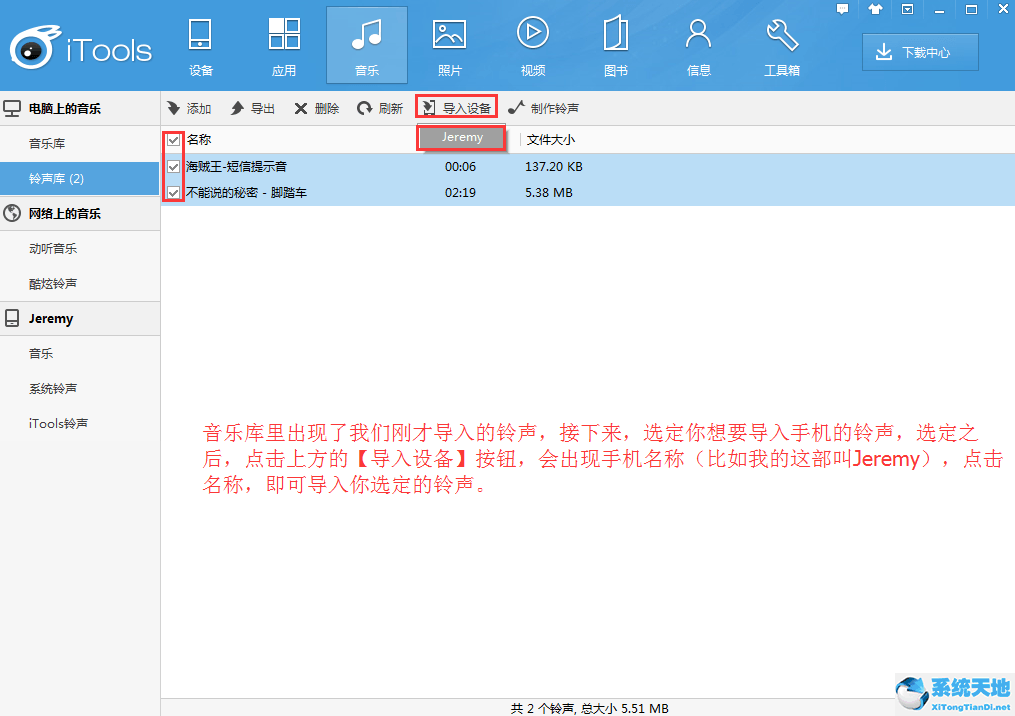Toggle the select-all checkbox beside 名称
The width and height of the screenshot is (1015, 716).
(174, 140)
